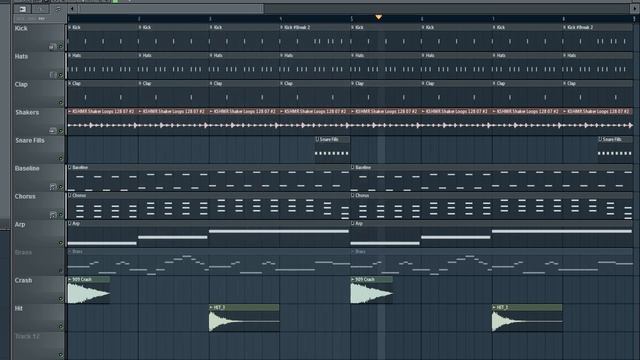The image size is (640, 360).
Task: Open the first Baseline clip menu
Action: pos(70,167)
